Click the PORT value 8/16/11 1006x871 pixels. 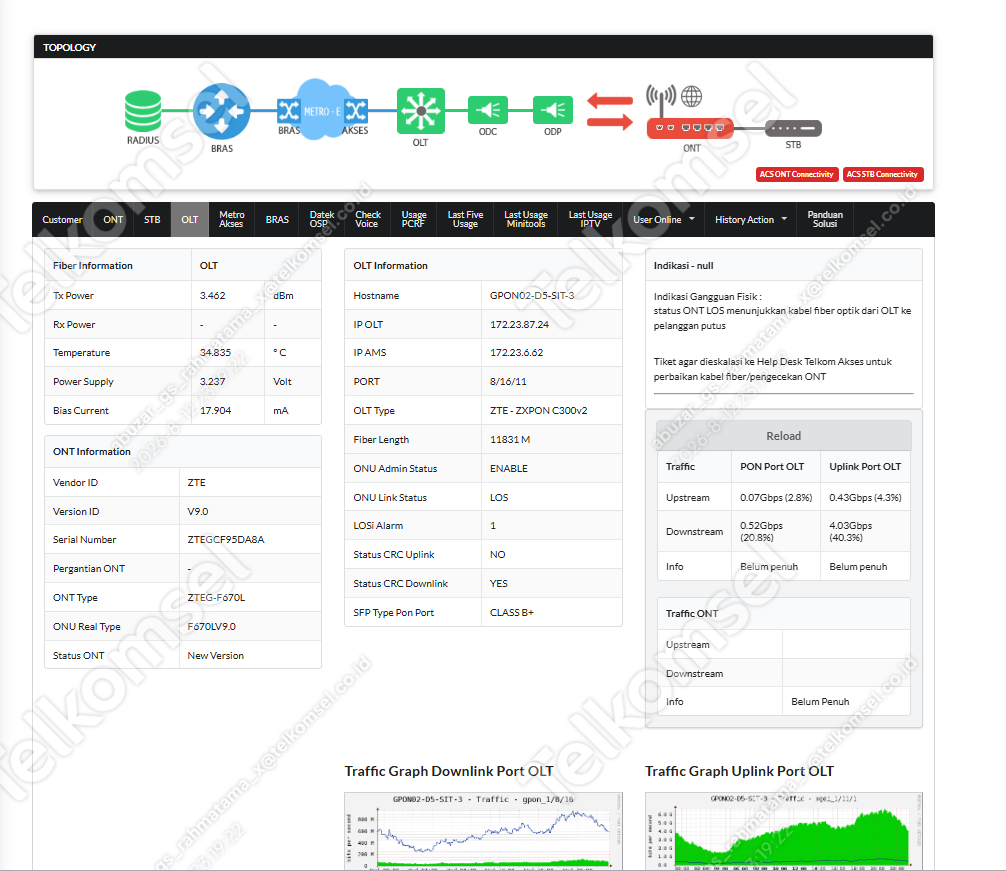pos(508,382)
